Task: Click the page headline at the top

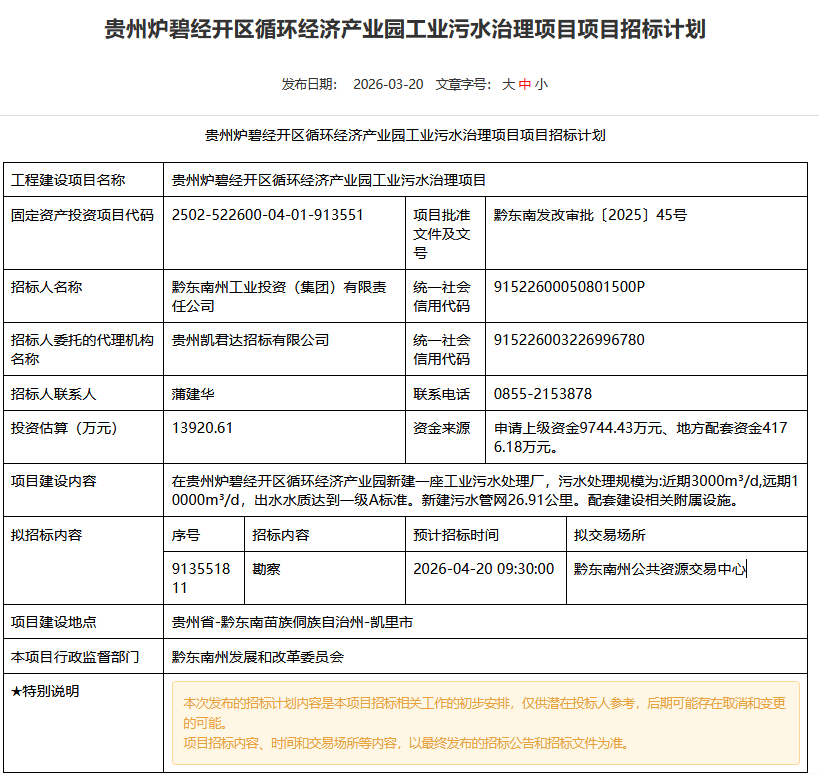Action: [x=405, y=30]
